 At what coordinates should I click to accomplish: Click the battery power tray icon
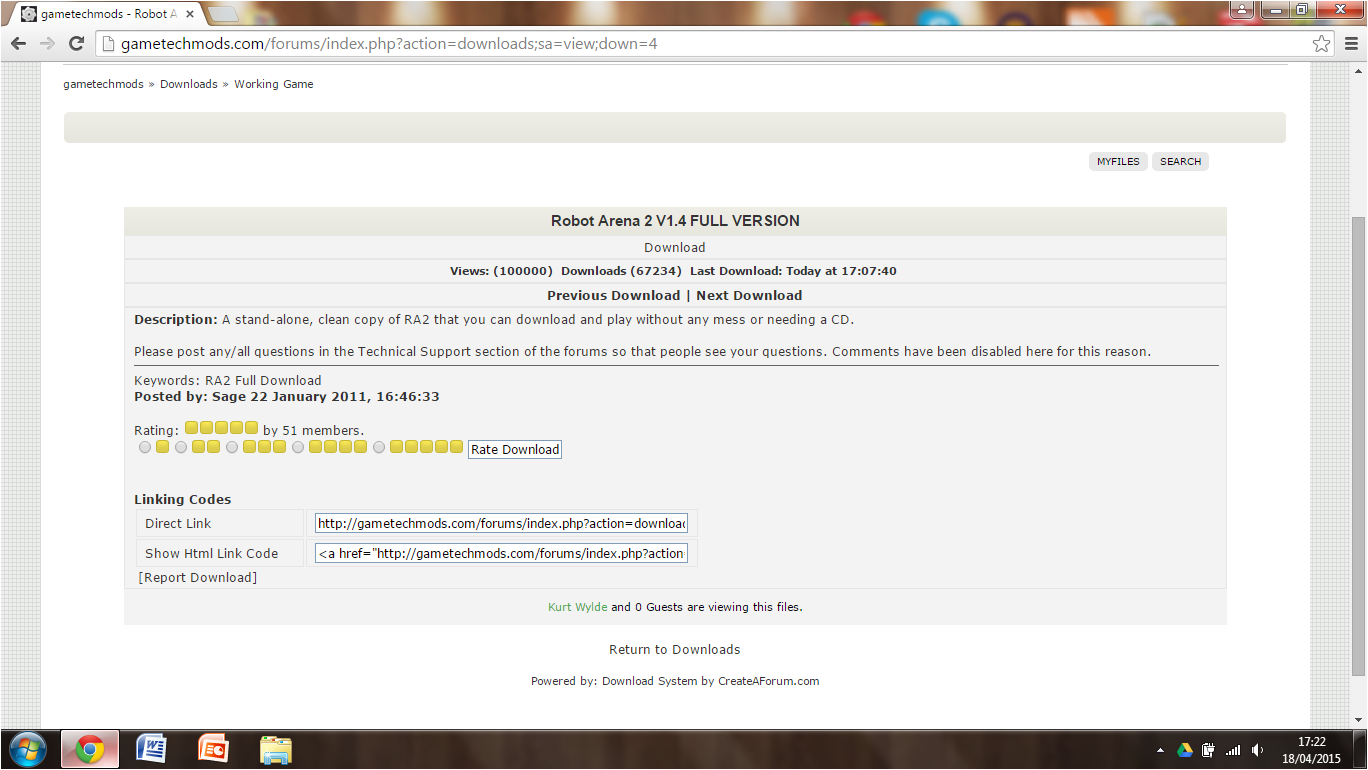1209,749
